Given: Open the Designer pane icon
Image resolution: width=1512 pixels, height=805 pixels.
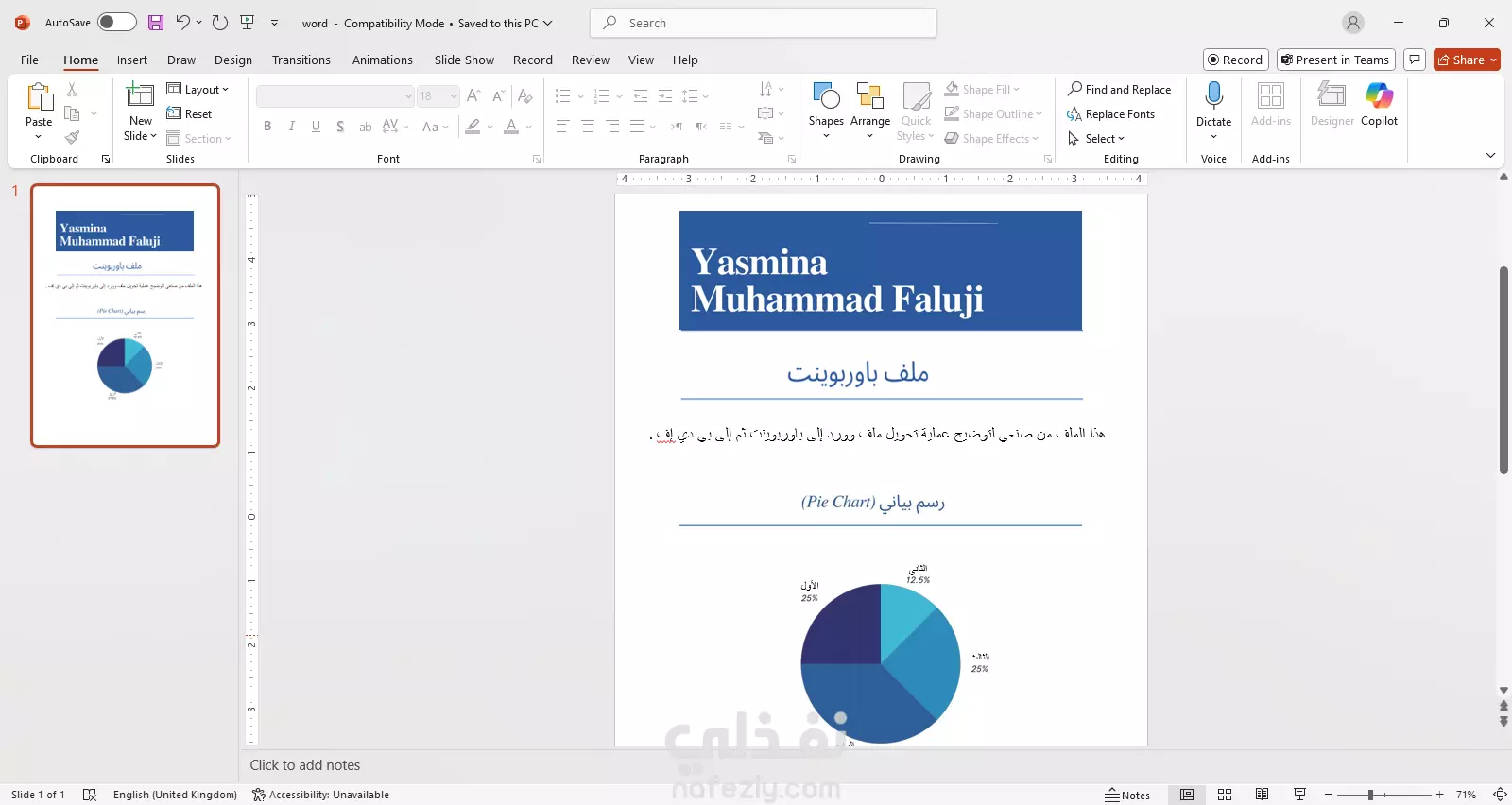Looking at the screenshot, I should (x=1332, y=95).
